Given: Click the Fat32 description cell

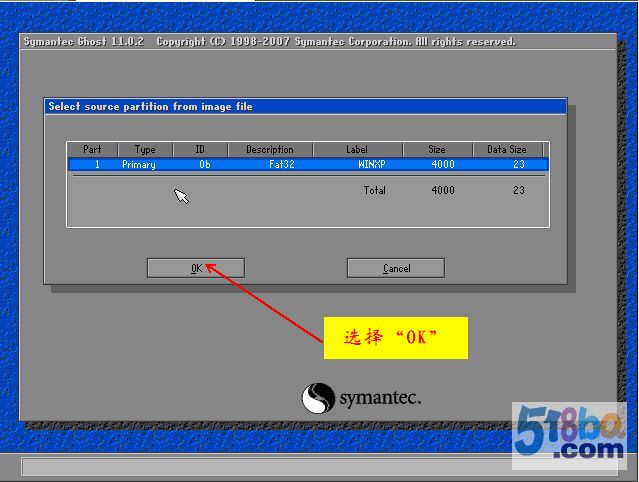Looking at the screenshot, I should pyautogui.click(x=282, y=165).
